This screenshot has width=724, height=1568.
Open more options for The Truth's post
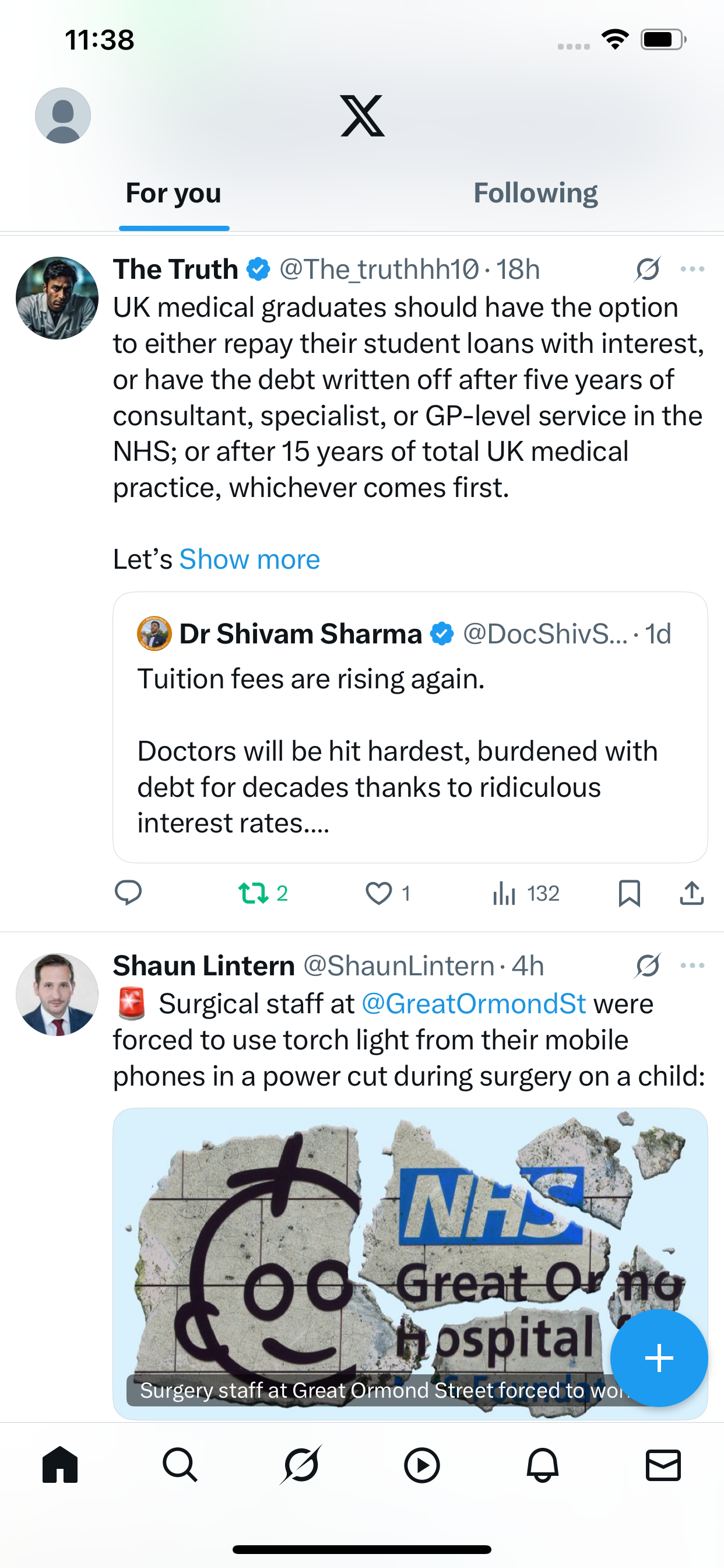coord(693,269)
